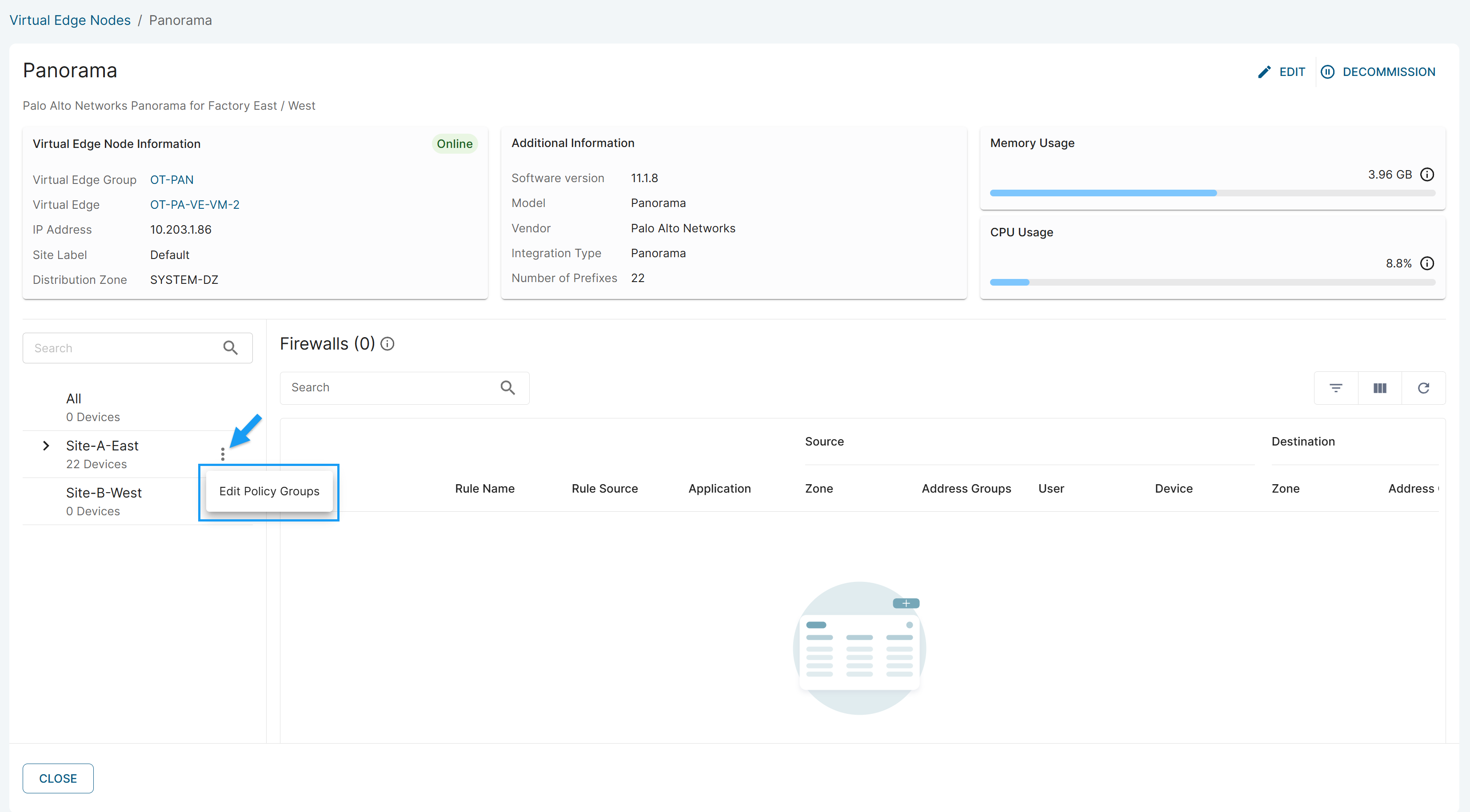Refresh the firewalls table

click(1423, 388)
